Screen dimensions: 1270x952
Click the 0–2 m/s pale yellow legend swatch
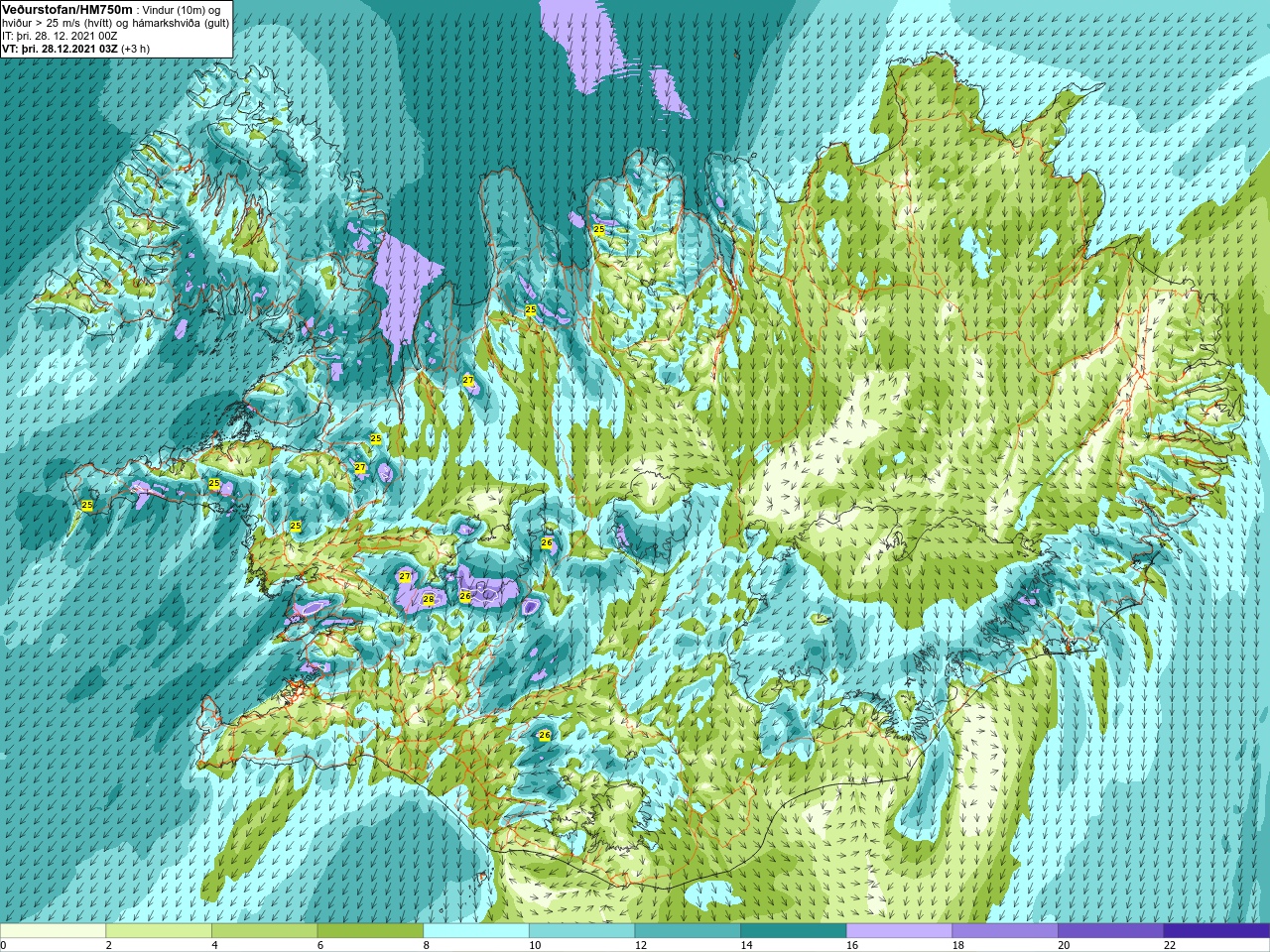coord(53,931)
